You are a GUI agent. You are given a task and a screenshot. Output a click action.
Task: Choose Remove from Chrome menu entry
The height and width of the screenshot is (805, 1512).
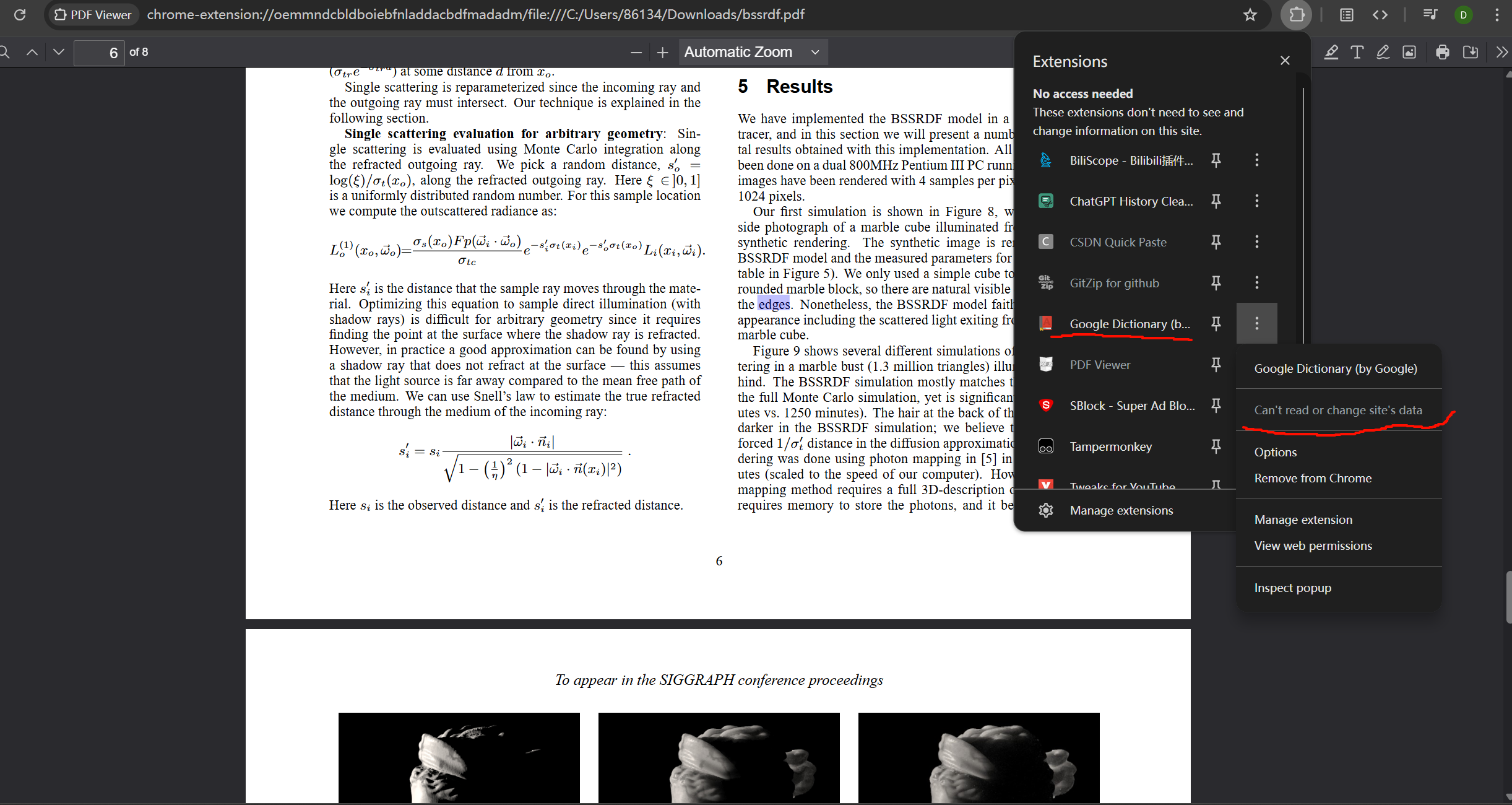[x=1312, y=478]
